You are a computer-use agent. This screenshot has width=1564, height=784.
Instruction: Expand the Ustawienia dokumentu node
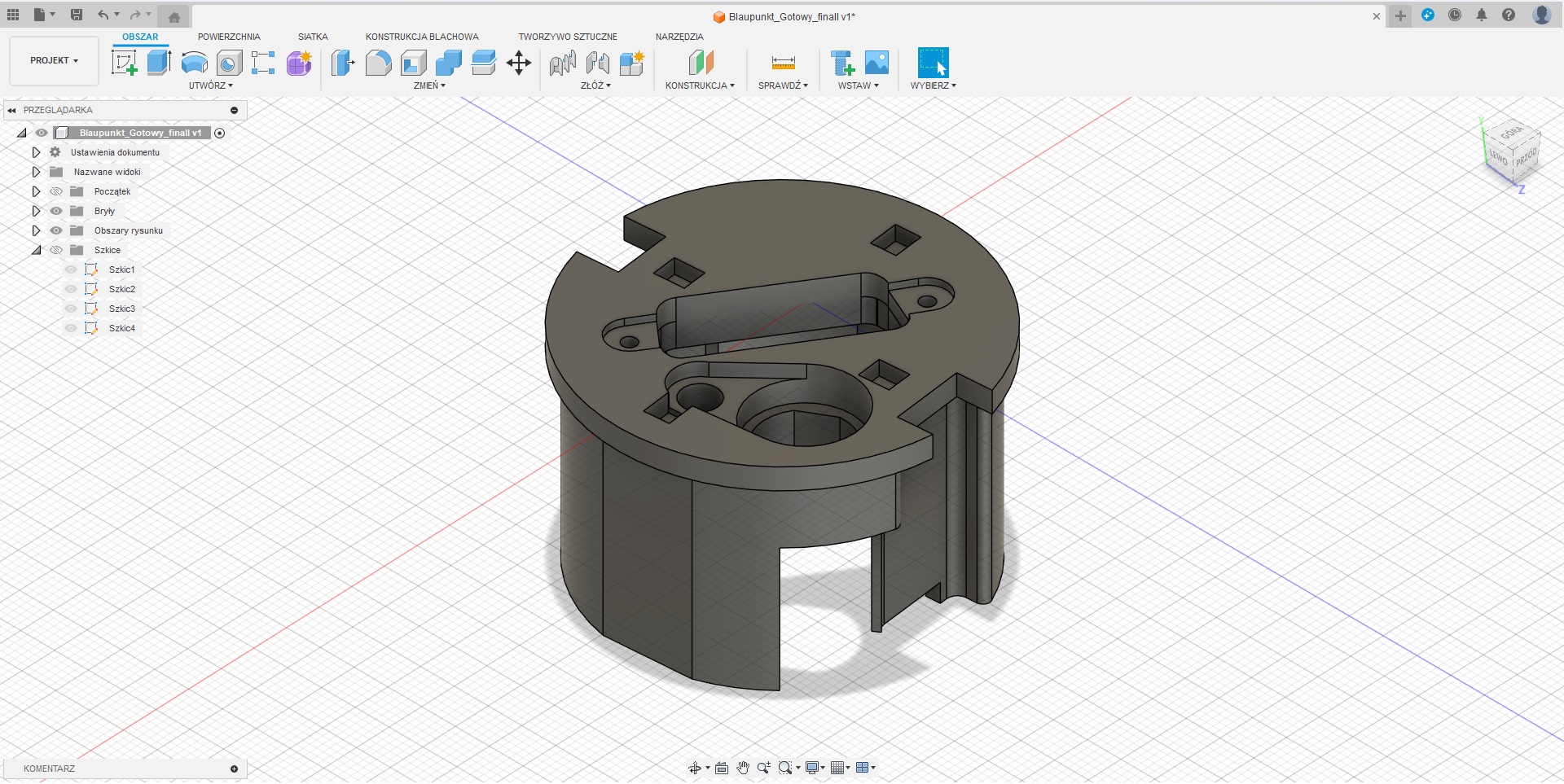(x=36, y=152)
